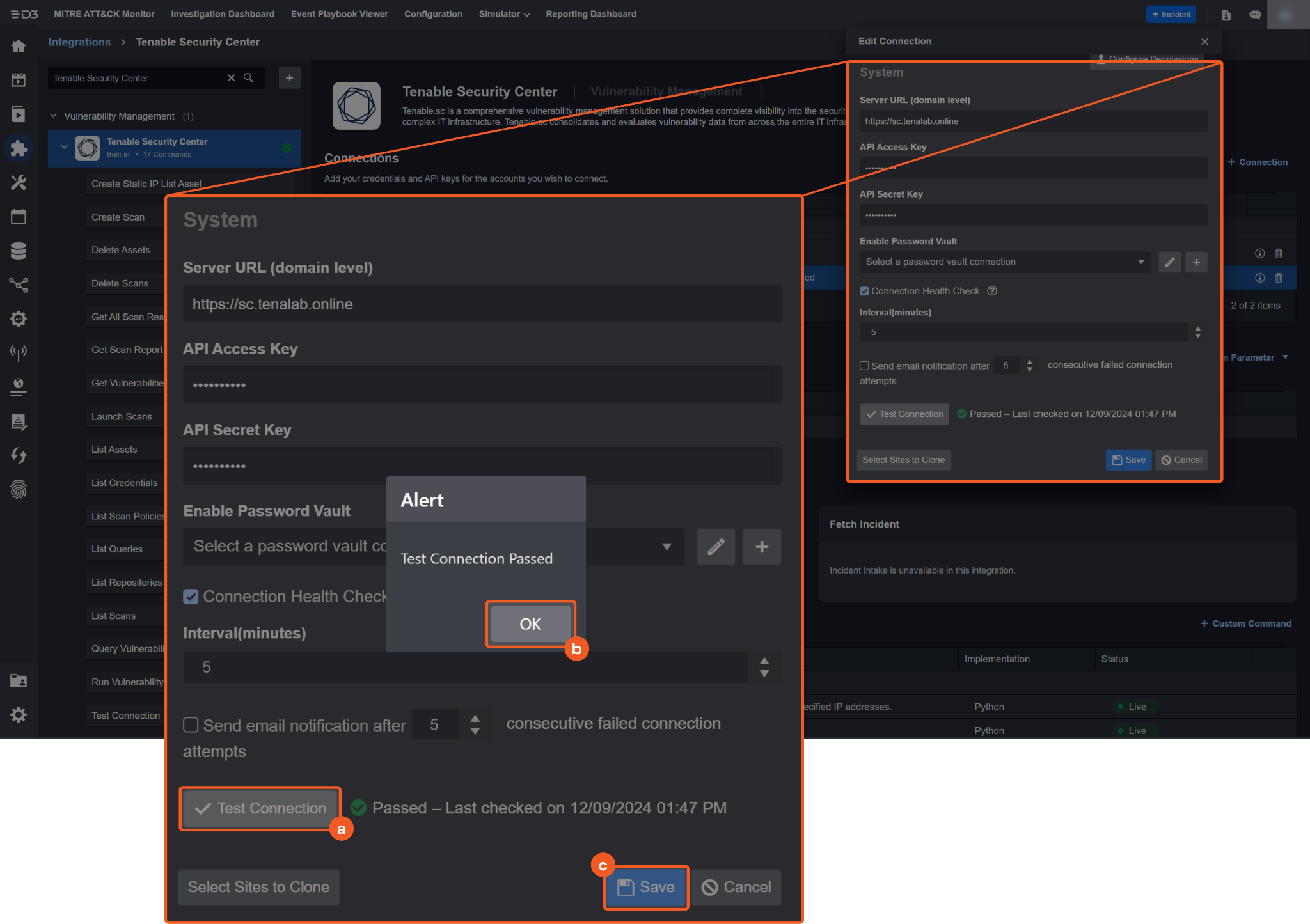The image size is (1310, 924).
Task: Click the enlarged Save button
Action: click(x=646, y=887)
